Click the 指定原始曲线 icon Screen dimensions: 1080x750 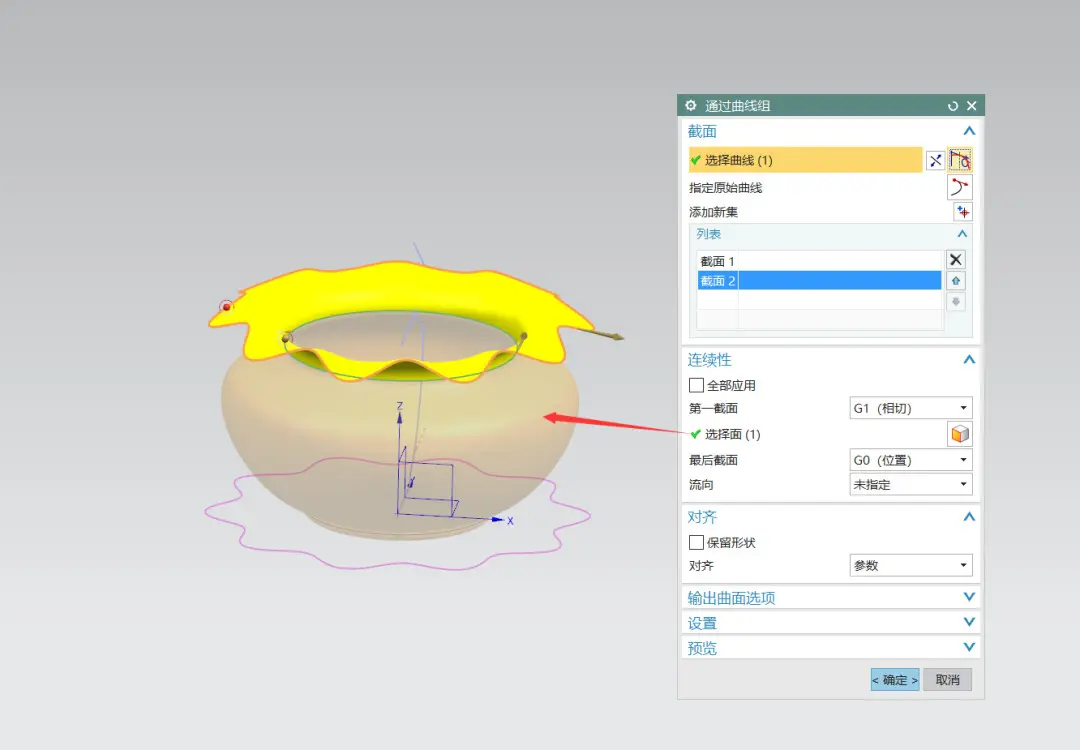click(959, 187)
